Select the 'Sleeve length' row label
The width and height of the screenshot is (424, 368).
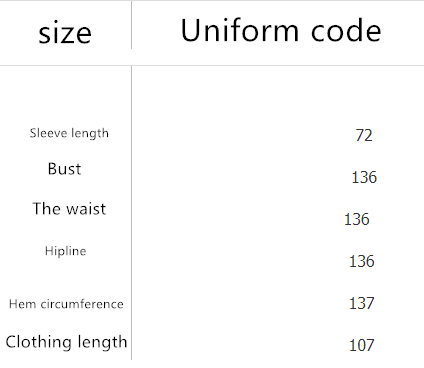click(69, 134)
